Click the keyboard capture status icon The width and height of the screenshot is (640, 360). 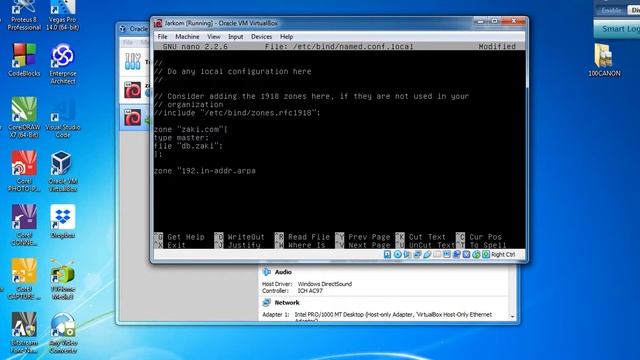[x=486, y=254]
